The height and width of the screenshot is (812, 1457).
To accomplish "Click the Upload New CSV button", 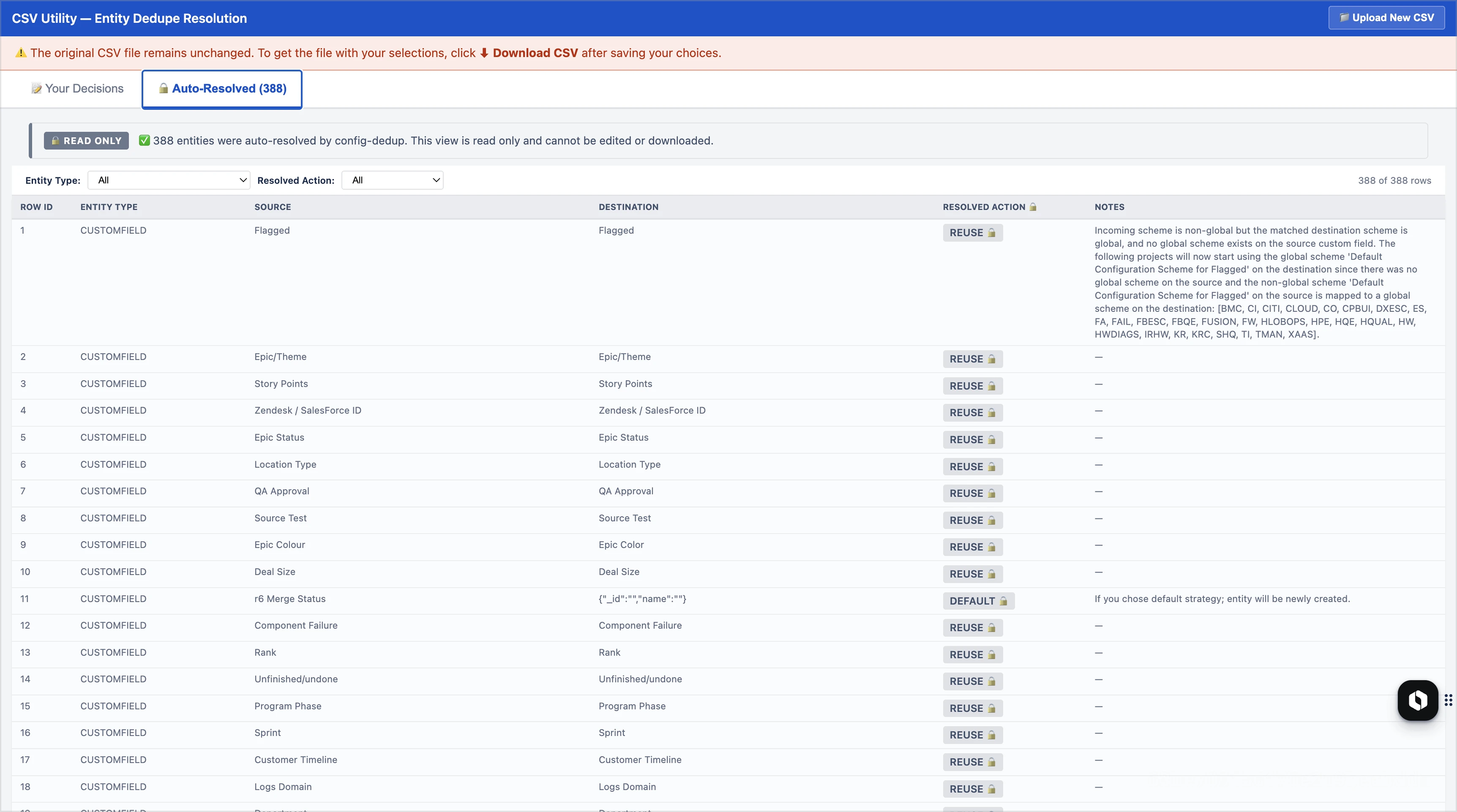I will coord(1386,18).
